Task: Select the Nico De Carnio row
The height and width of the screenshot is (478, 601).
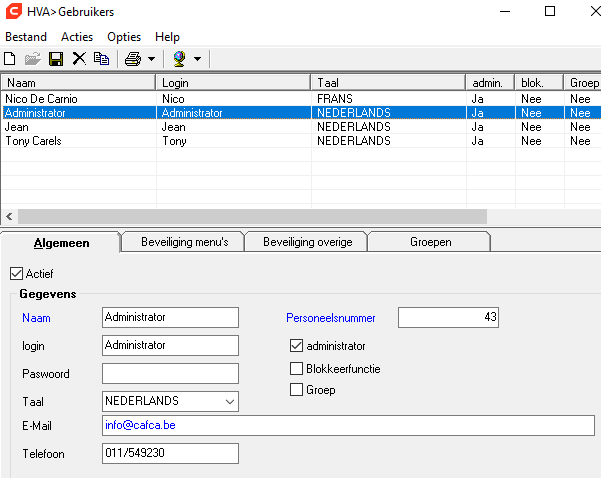Action: click(x=301, y=99)
